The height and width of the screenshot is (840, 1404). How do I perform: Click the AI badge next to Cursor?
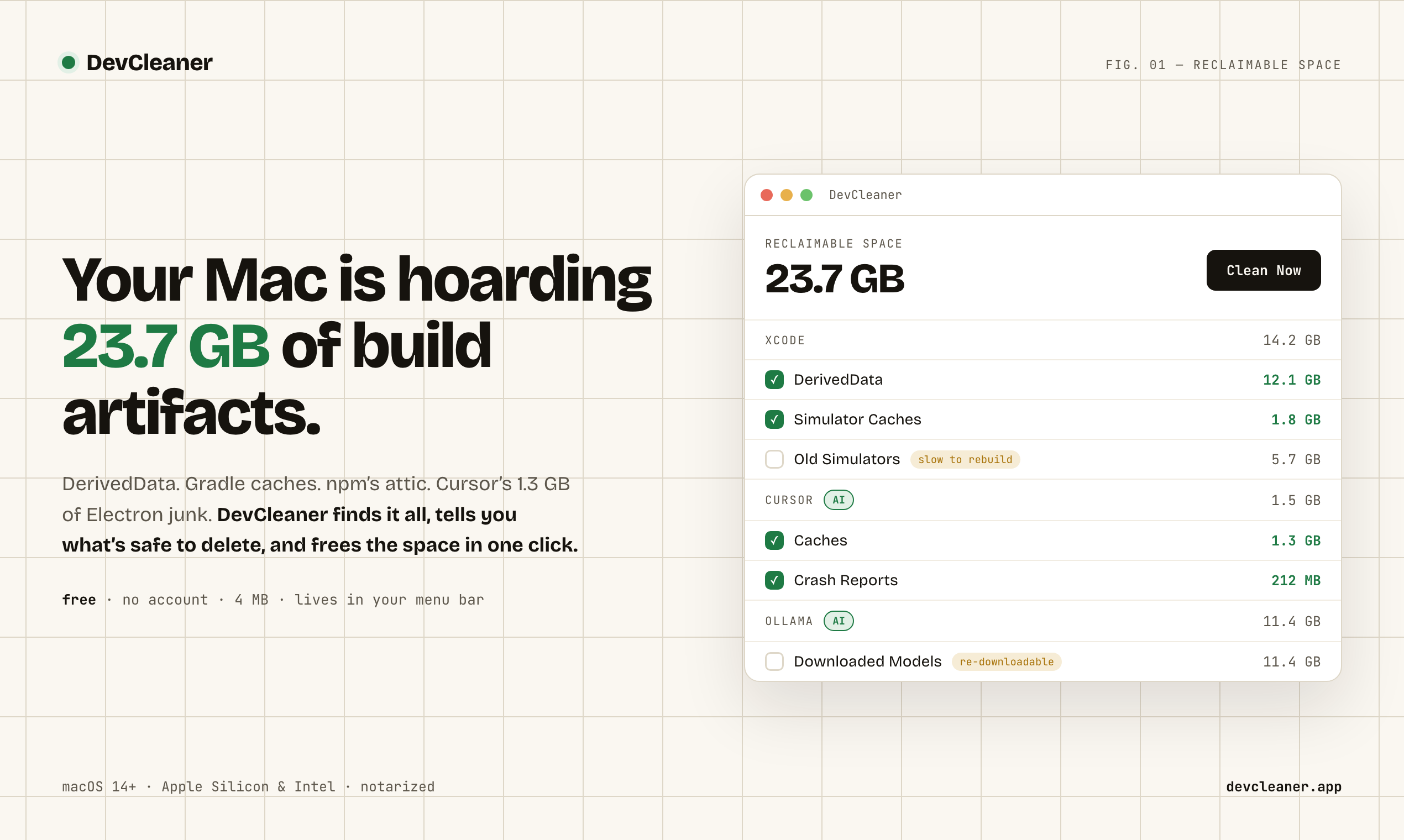click(839, 500)
